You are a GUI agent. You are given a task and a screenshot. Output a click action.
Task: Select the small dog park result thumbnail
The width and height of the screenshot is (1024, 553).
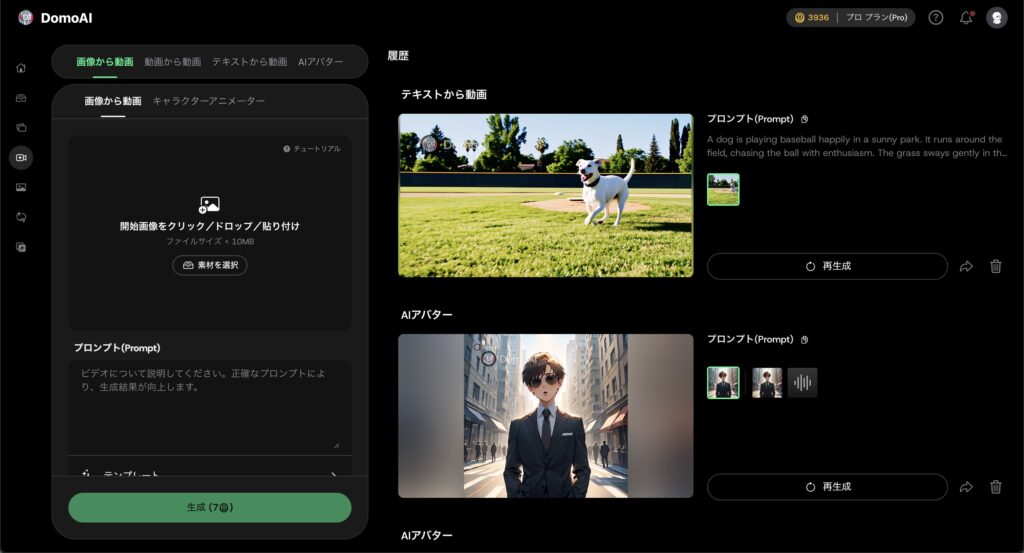(x=723, y=189)
